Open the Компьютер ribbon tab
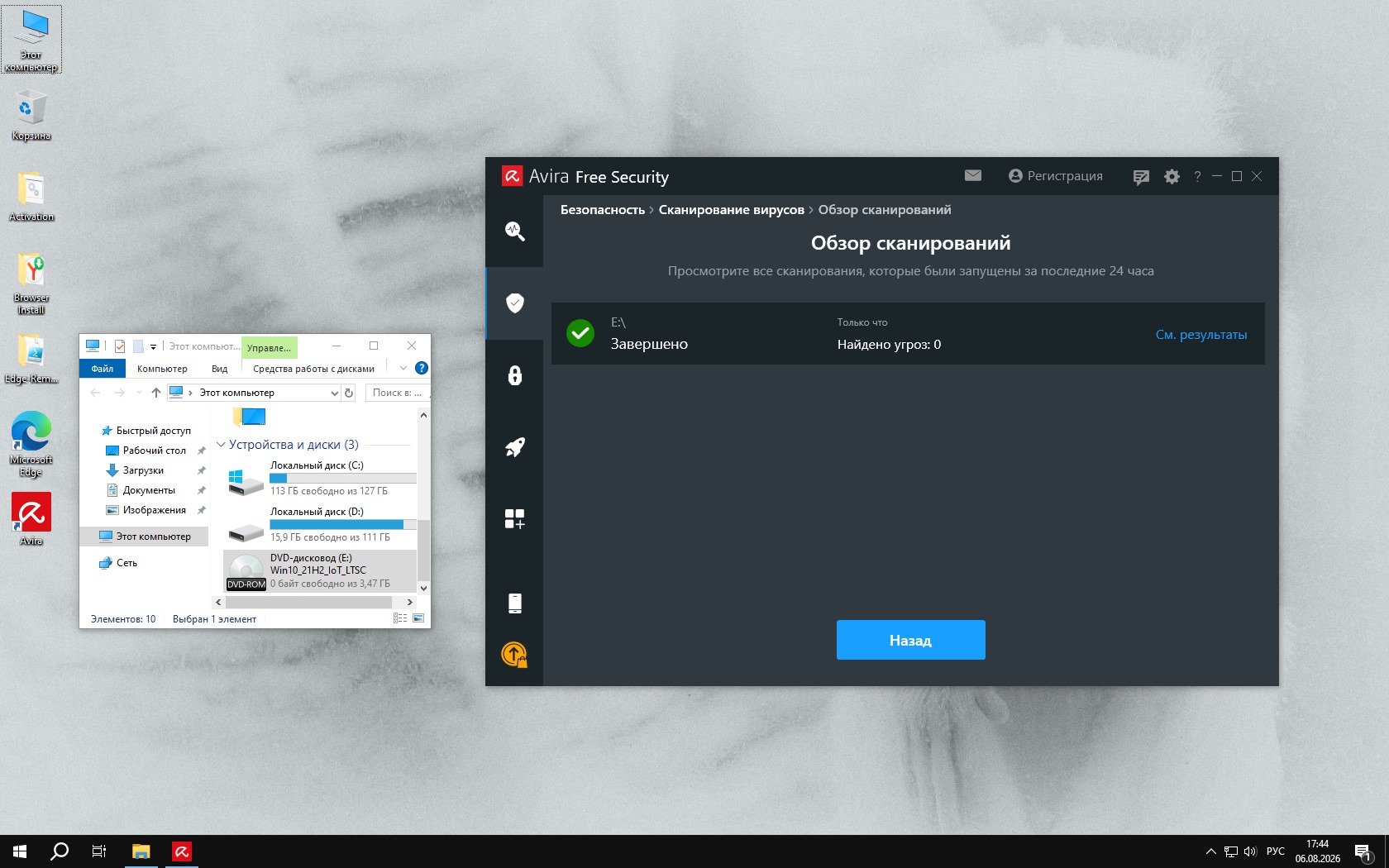 click(162, 369)
